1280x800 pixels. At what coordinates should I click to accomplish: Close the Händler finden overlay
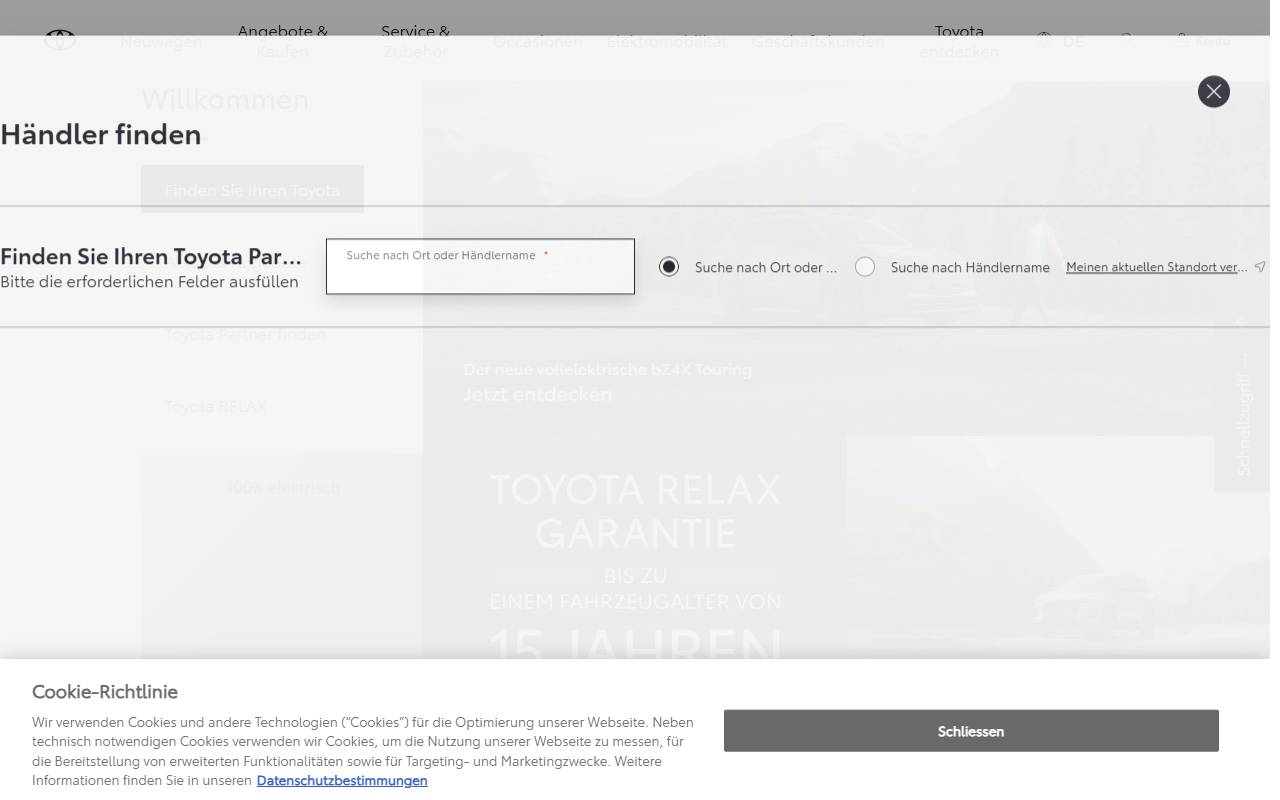[x=1214, y=92]
